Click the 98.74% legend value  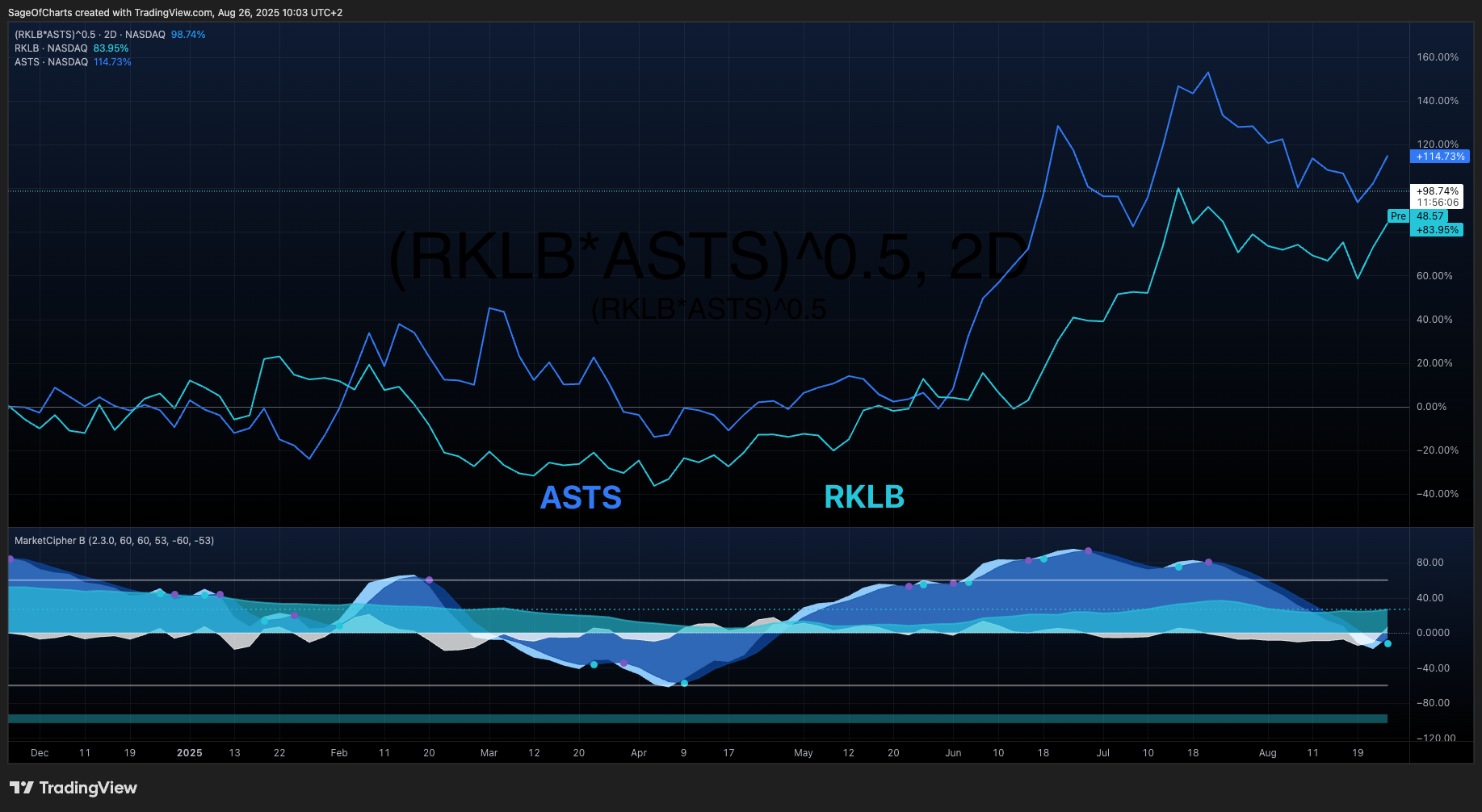click(x=188, y=35)
